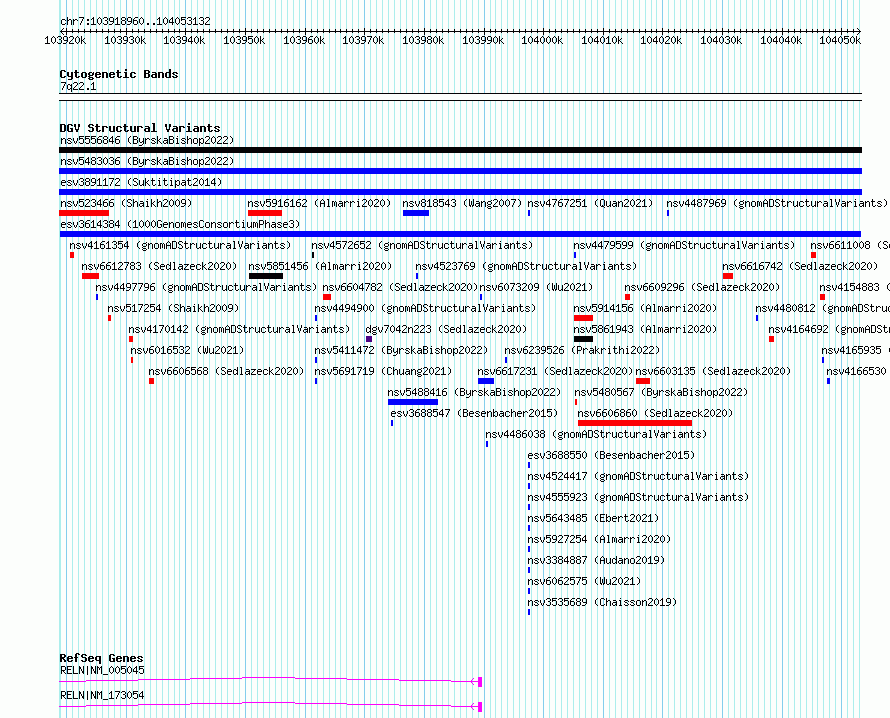Open nsv4767251 (Quan2021) variant

(590, 203)
